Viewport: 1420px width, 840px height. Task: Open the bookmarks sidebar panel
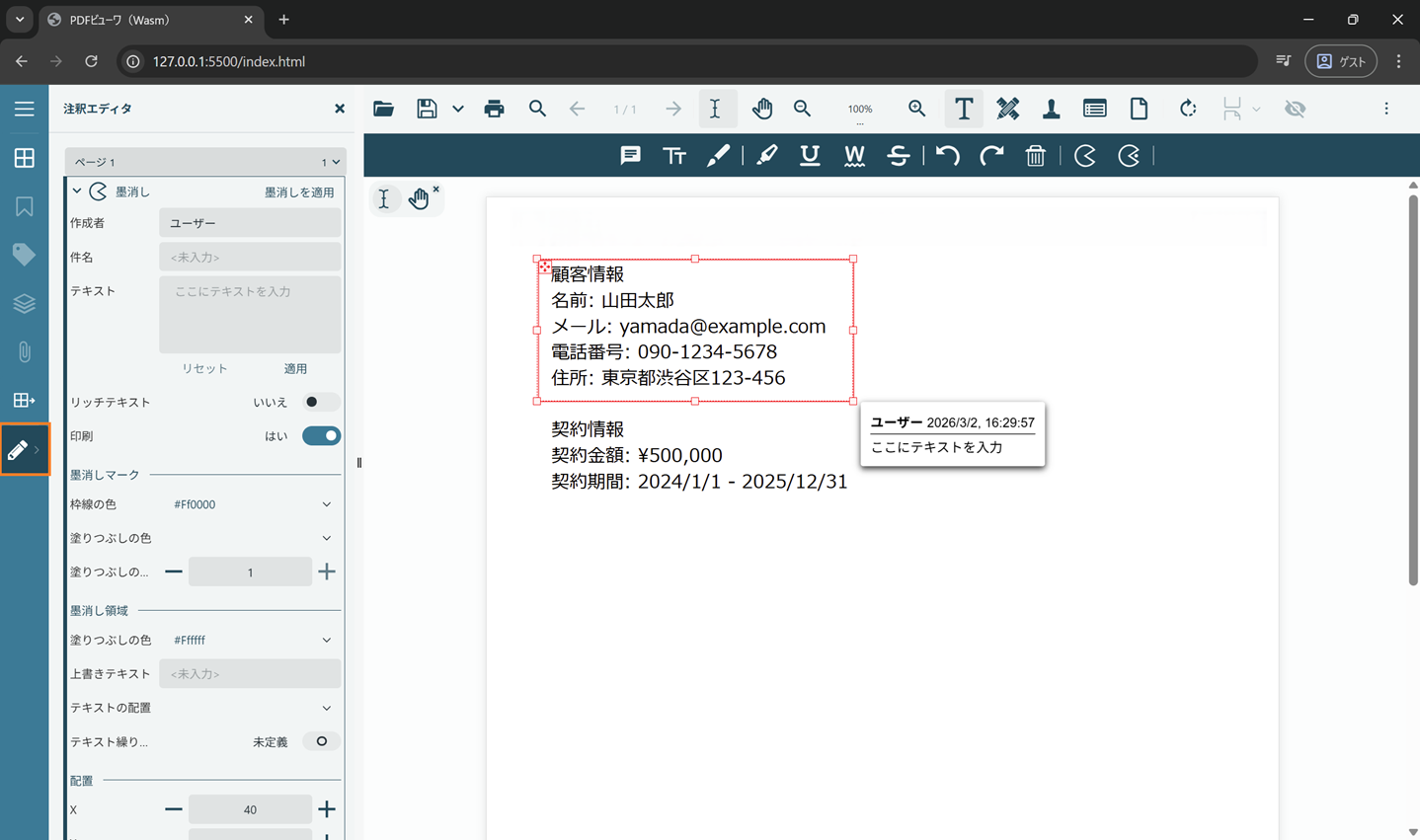coord(24,206)
